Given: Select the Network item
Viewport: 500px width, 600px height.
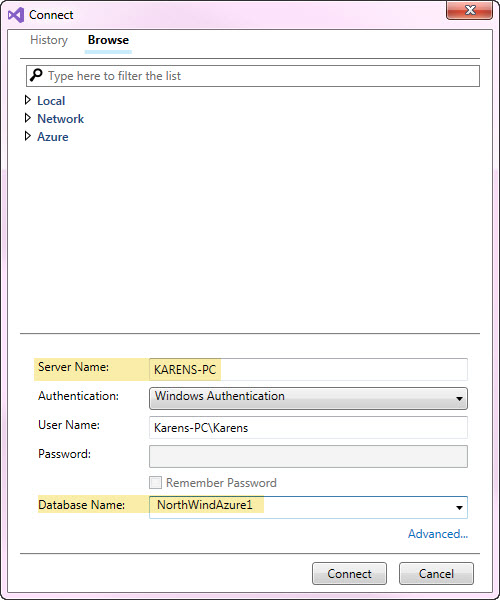Looking at the screenshot, I should click(60, 119).
